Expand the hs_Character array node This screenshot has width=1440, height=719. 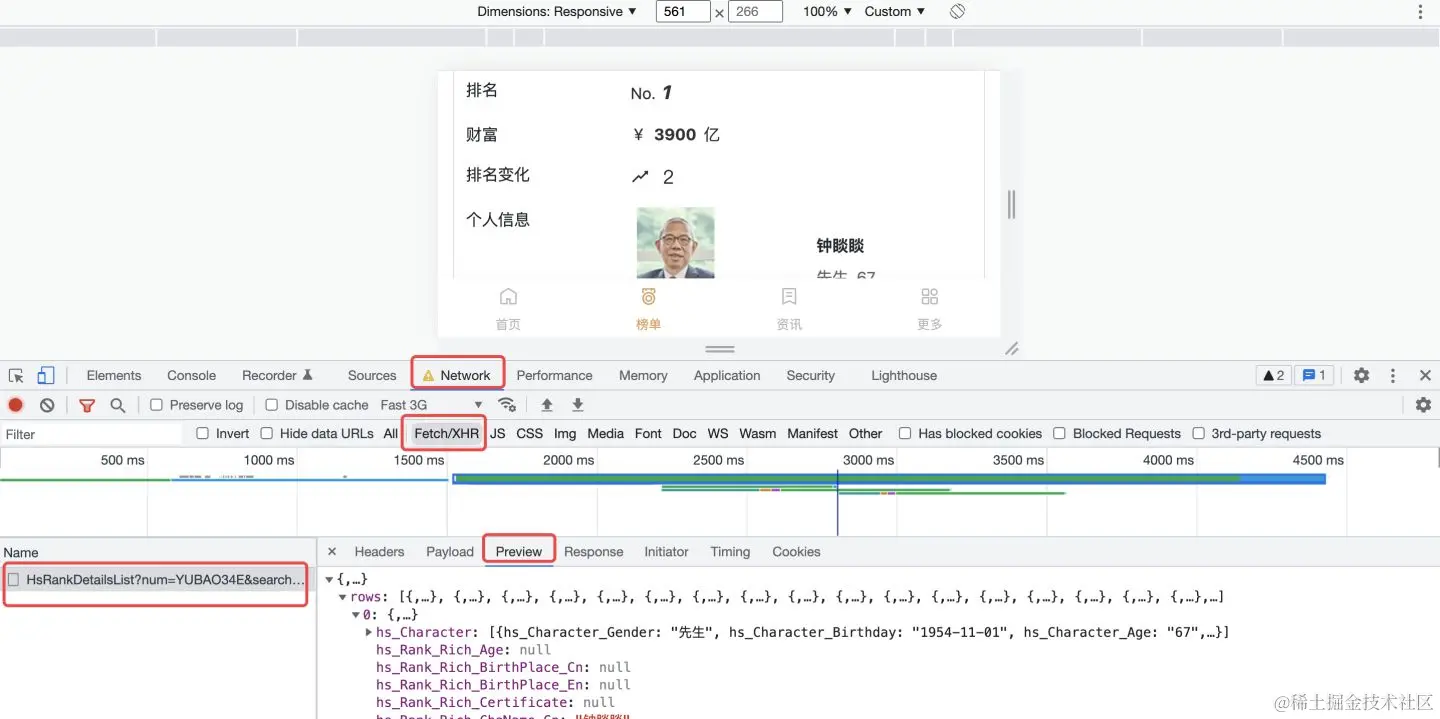(368, 632)
